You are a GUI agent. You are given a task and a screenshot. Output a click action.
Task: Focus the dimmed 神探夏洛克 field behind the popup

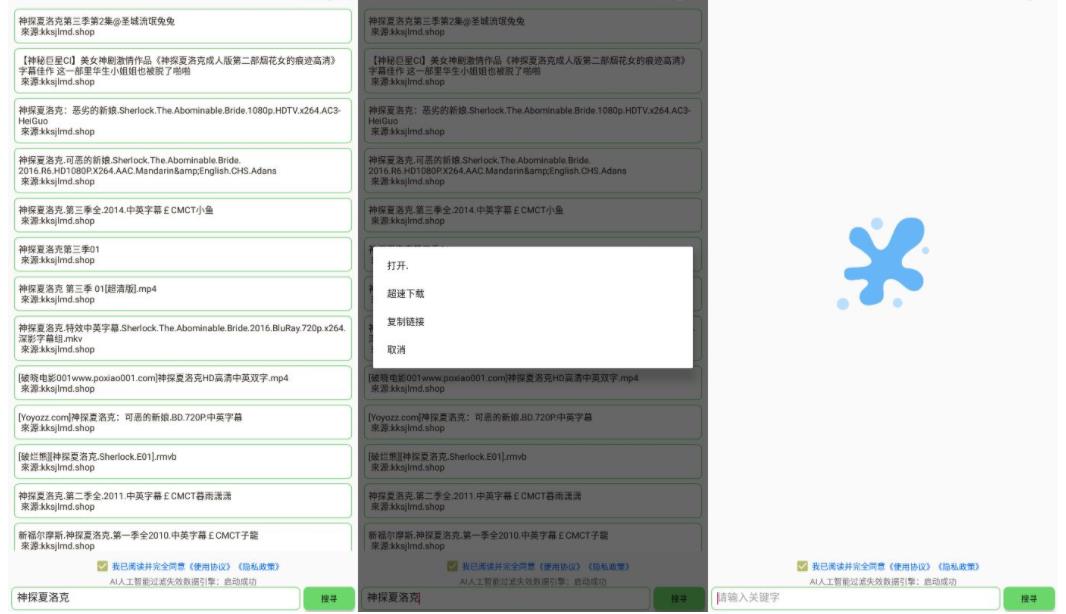[506, 598]
